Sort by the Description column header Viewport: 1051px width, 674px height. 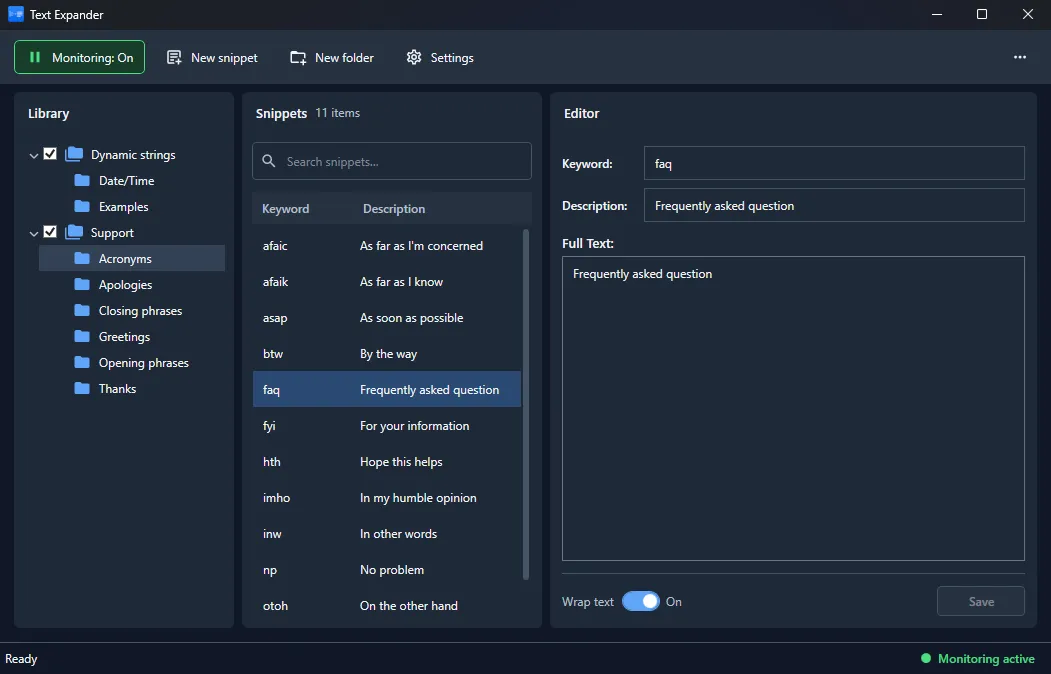click(x=394, y=208)
